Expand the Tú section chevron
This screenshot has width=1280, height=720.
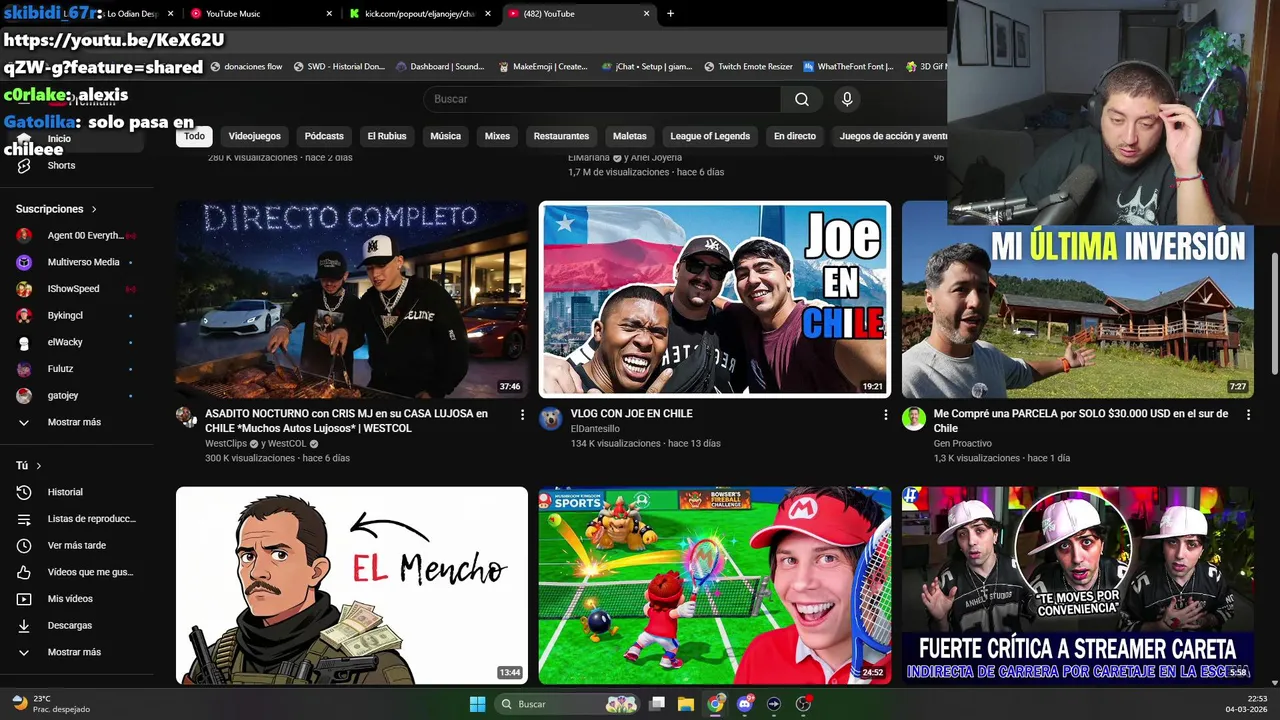click(x=39, y=466)
